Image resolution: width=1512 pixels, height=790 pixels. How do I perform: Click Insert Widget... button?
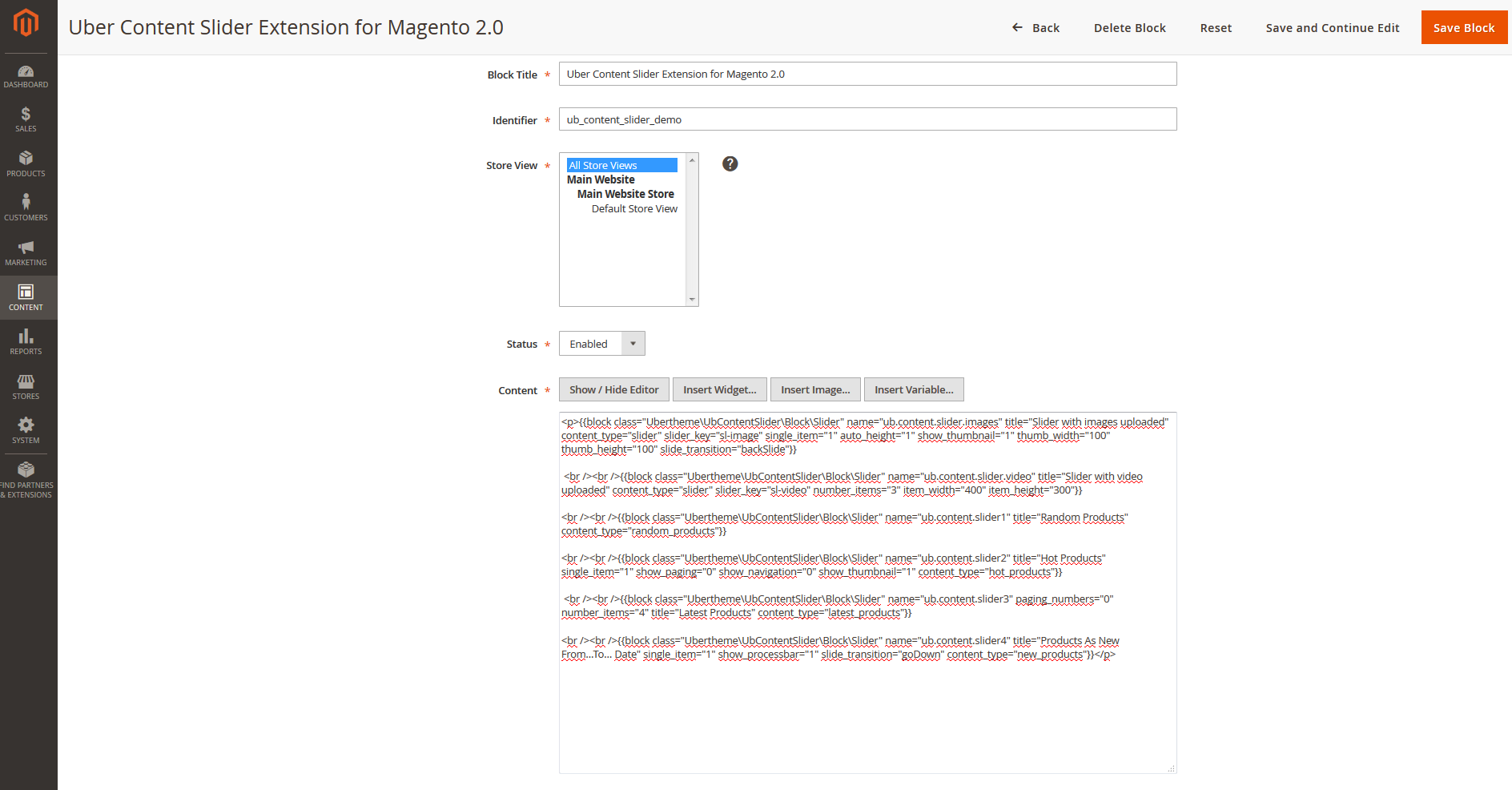pos(720,389)
